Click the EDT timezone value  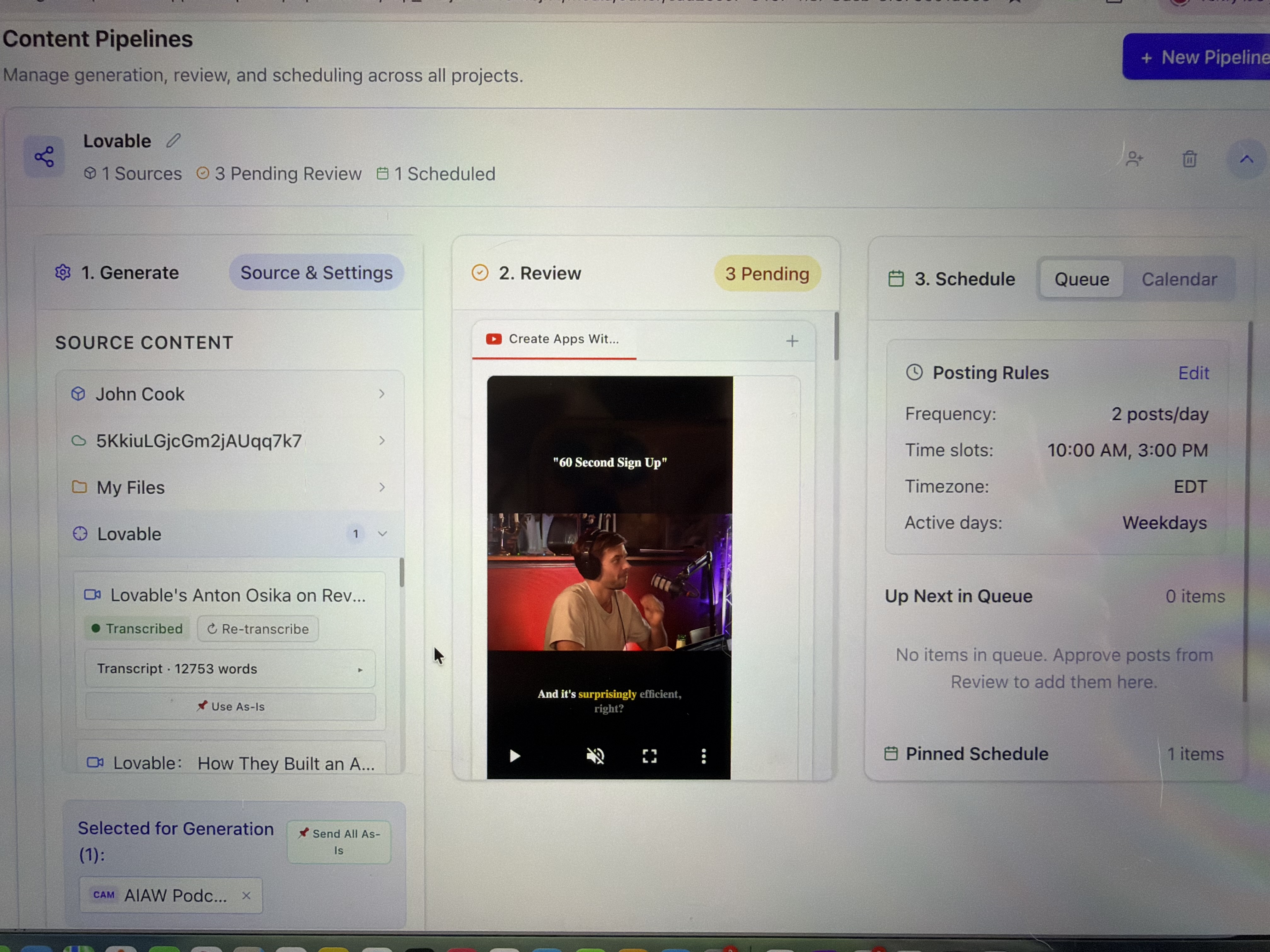(x=1190, y=487)
